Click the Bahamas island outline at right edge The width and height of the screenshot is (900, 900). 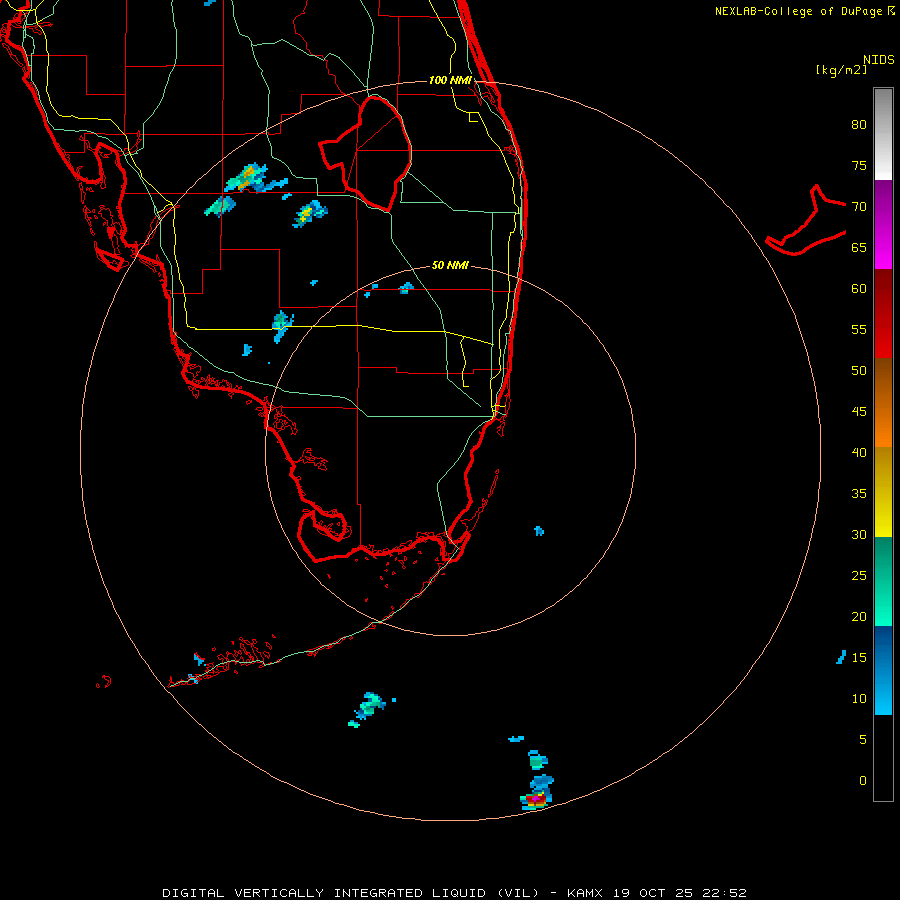(x=806, y=220)
